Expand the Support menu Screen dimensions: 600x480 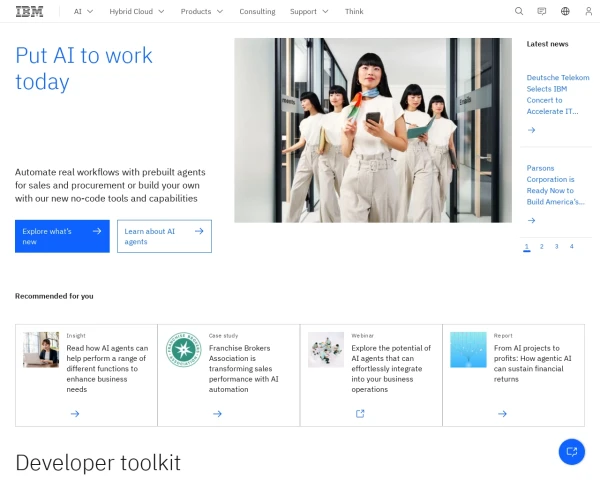[309, 11]
